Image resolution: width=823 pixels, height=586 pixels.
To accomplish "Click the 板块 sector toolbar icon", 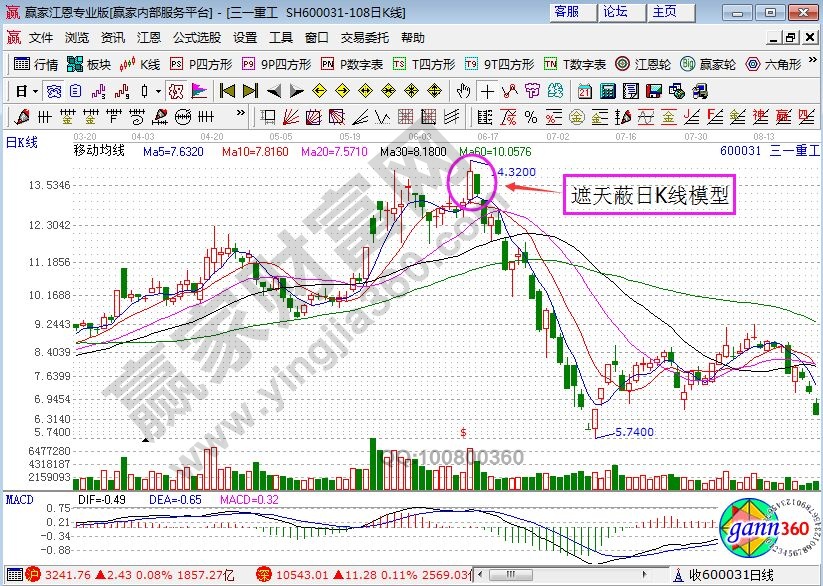I will [x=88, y=64].
